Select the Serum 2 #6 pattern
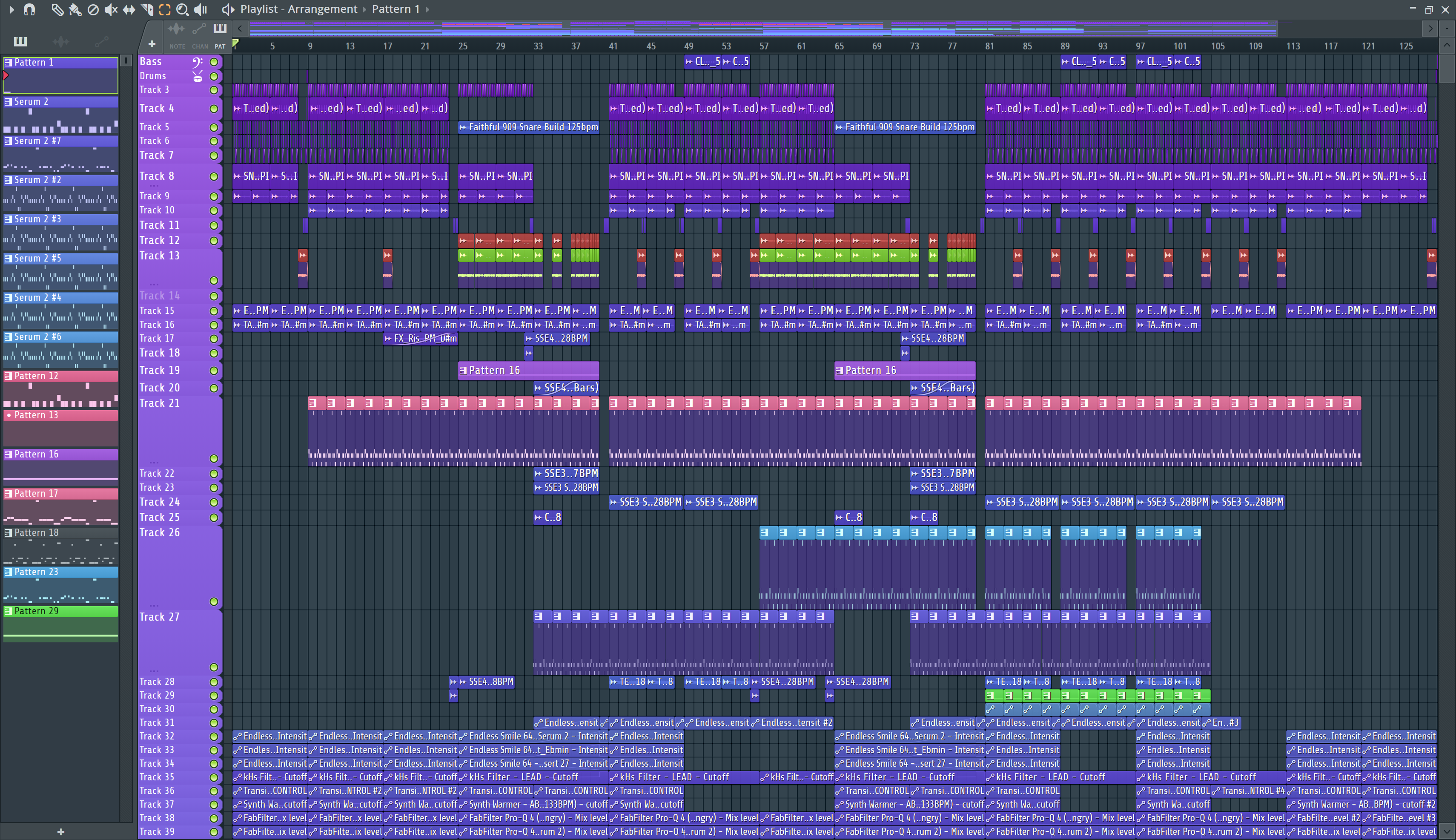 point(60,350)
